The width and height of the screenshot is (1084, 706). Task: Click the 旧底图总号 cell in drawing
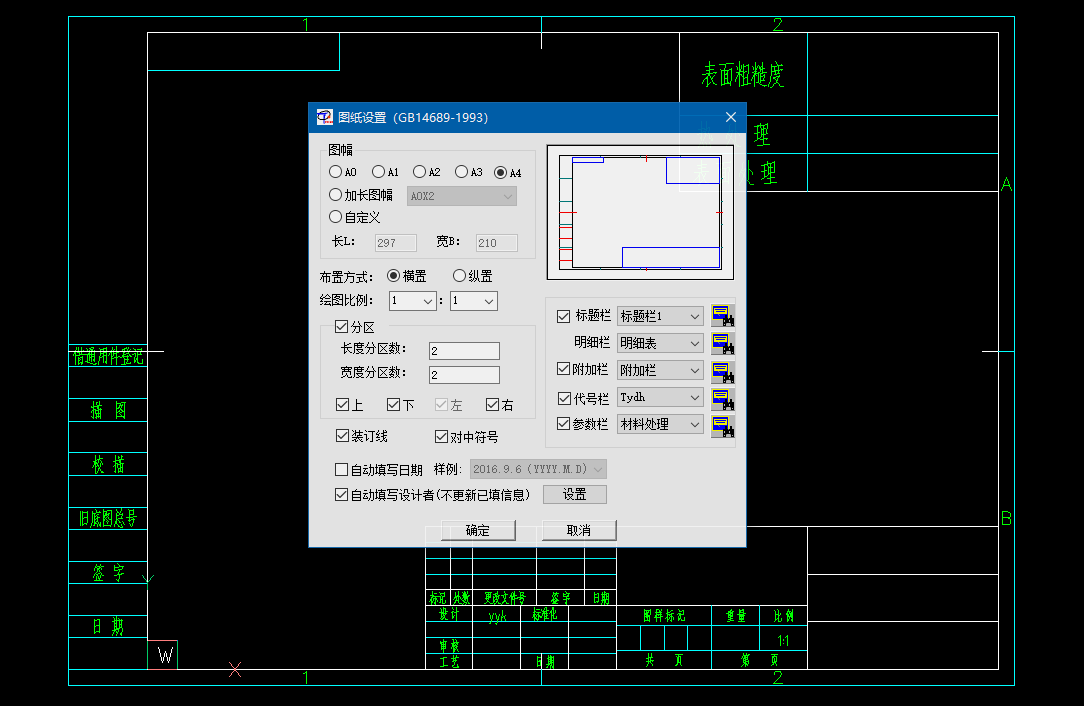tap(108, 518)
